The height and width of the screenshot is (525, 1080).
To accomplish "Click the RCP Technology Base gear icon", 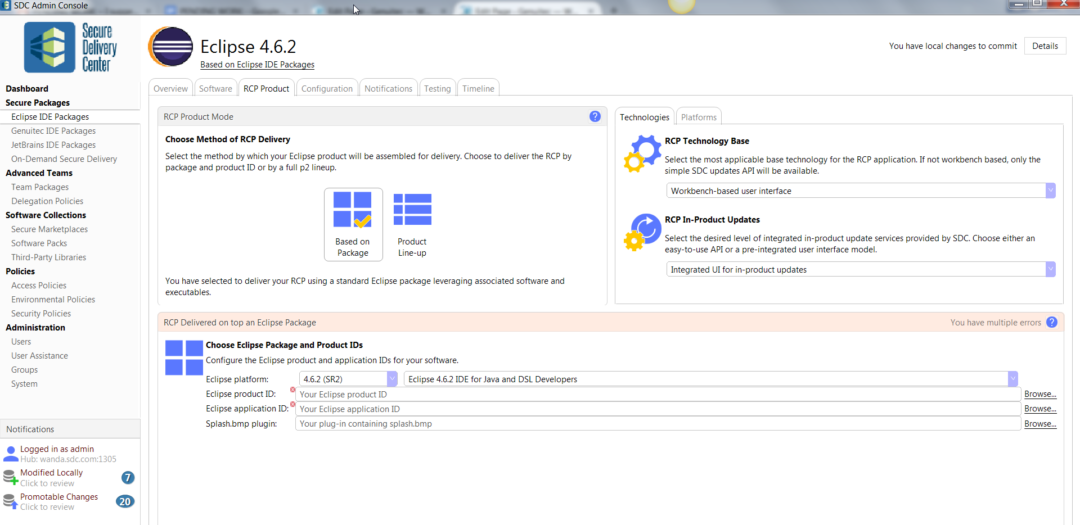I will (x=641, y=152).
